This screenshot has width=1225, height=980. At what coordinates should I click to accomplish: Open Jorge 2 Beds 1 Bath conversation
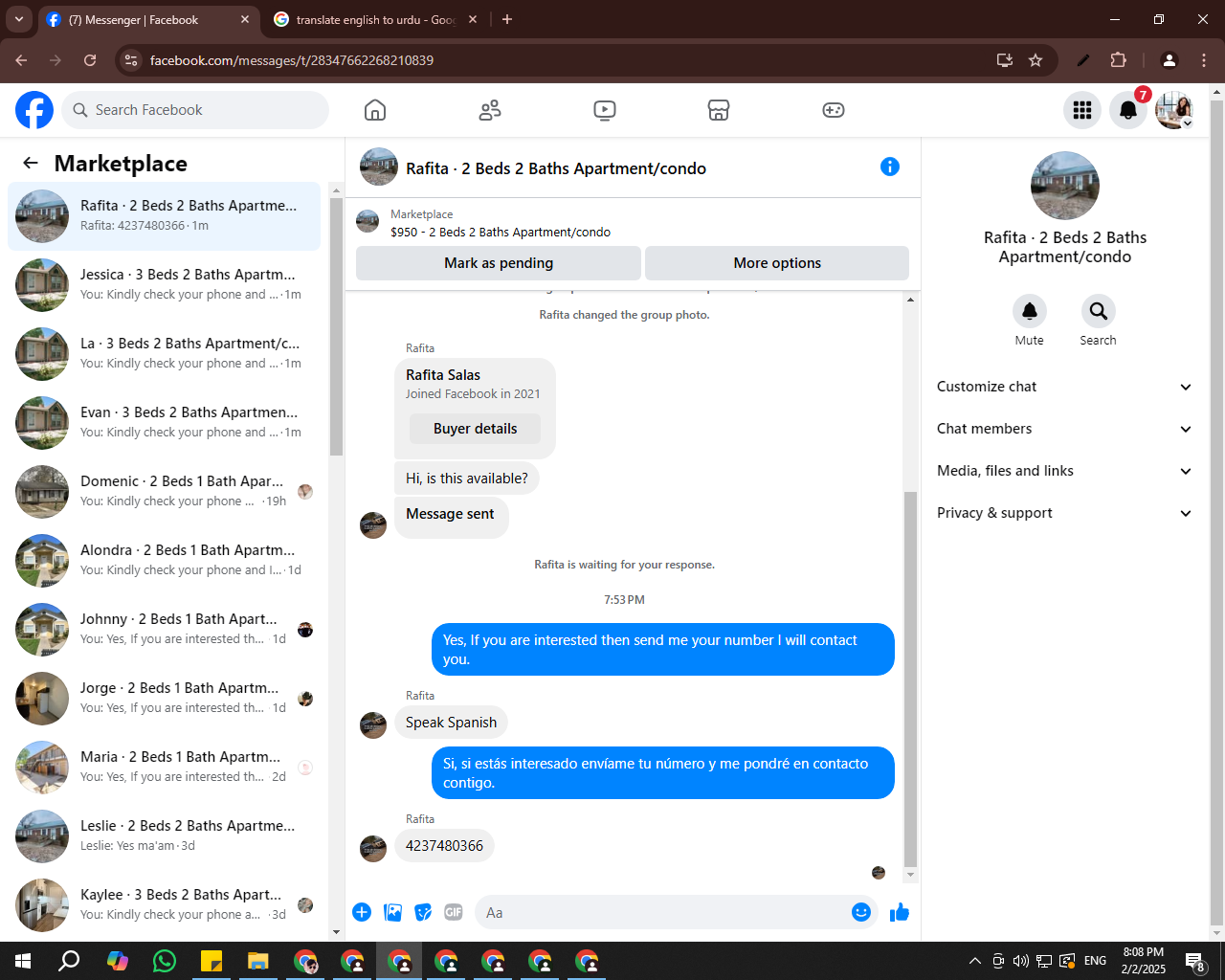tap(165, 699)
